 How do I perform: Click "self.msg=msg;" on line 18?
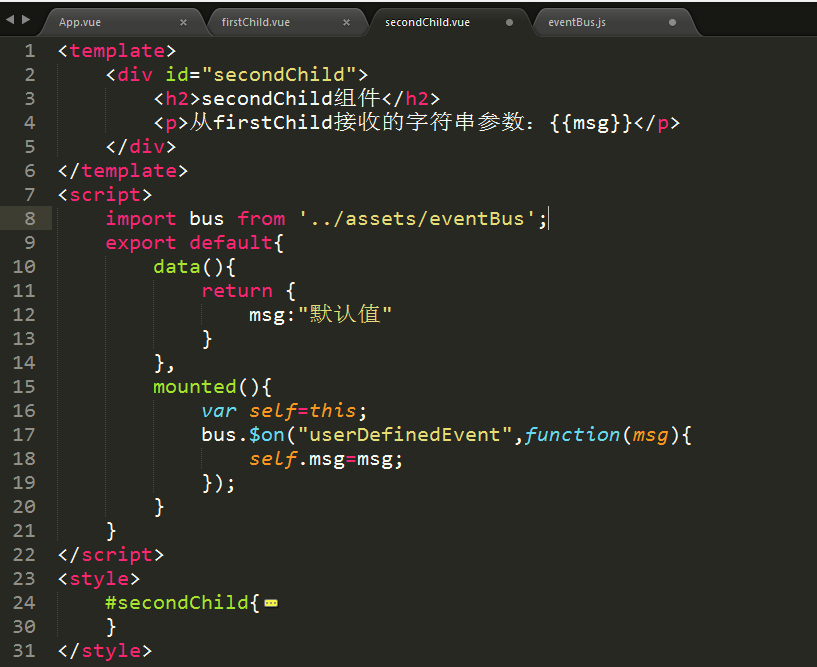326,459
